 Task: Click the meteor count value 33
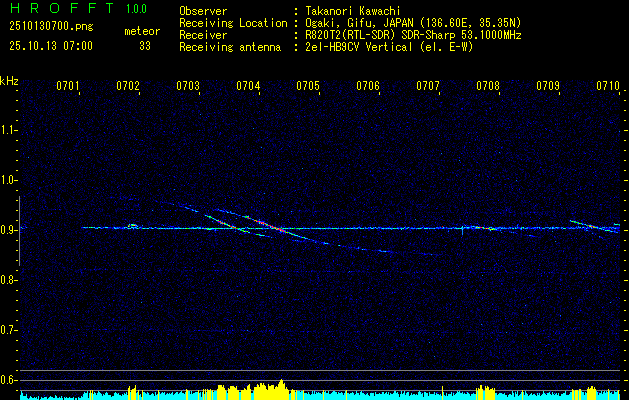[x=145, y=46]
